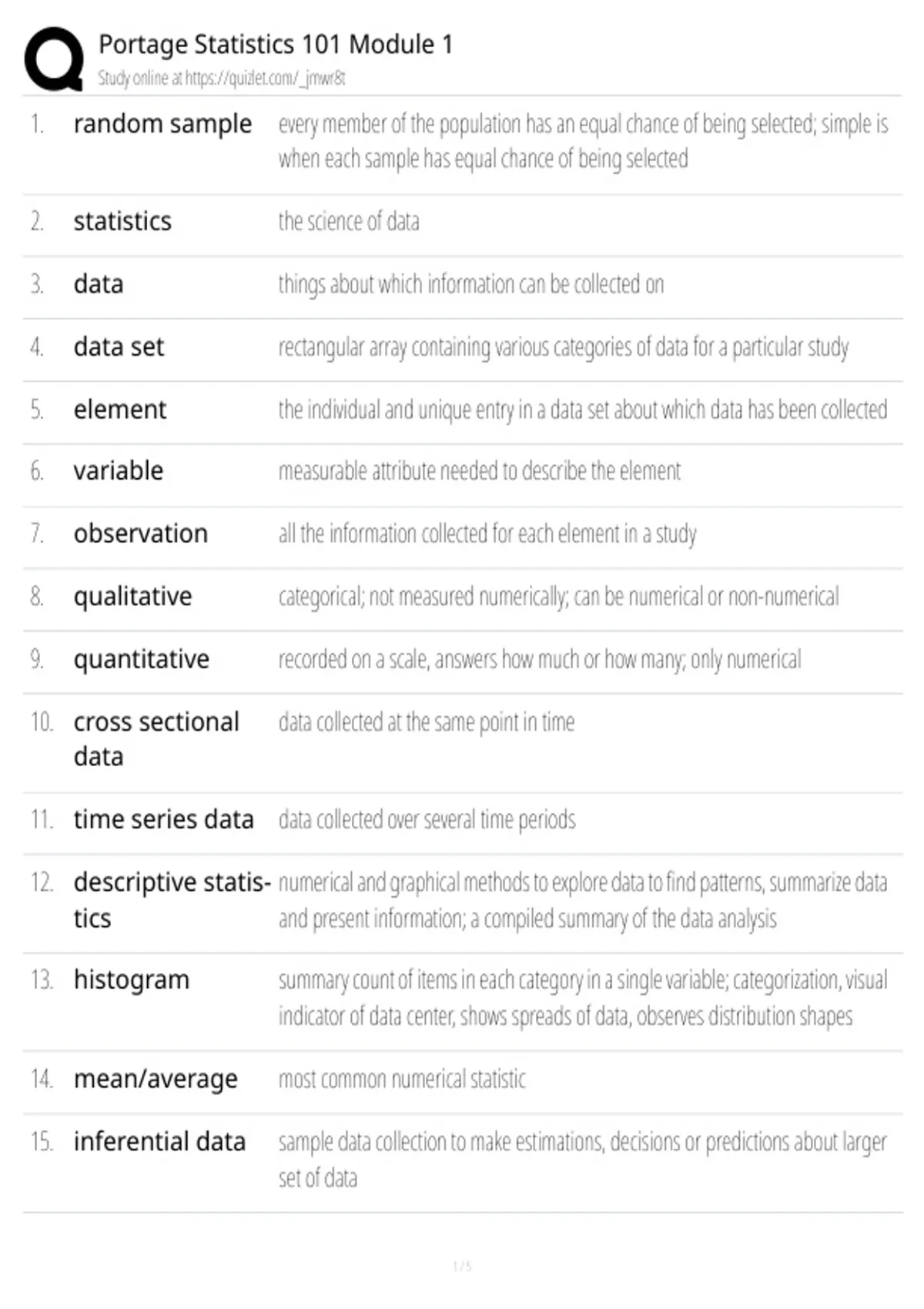Click definition 'most common numerical statistic'
Image resolution: width=924 pixels, height=1309 pixels.
point(402,1080)
